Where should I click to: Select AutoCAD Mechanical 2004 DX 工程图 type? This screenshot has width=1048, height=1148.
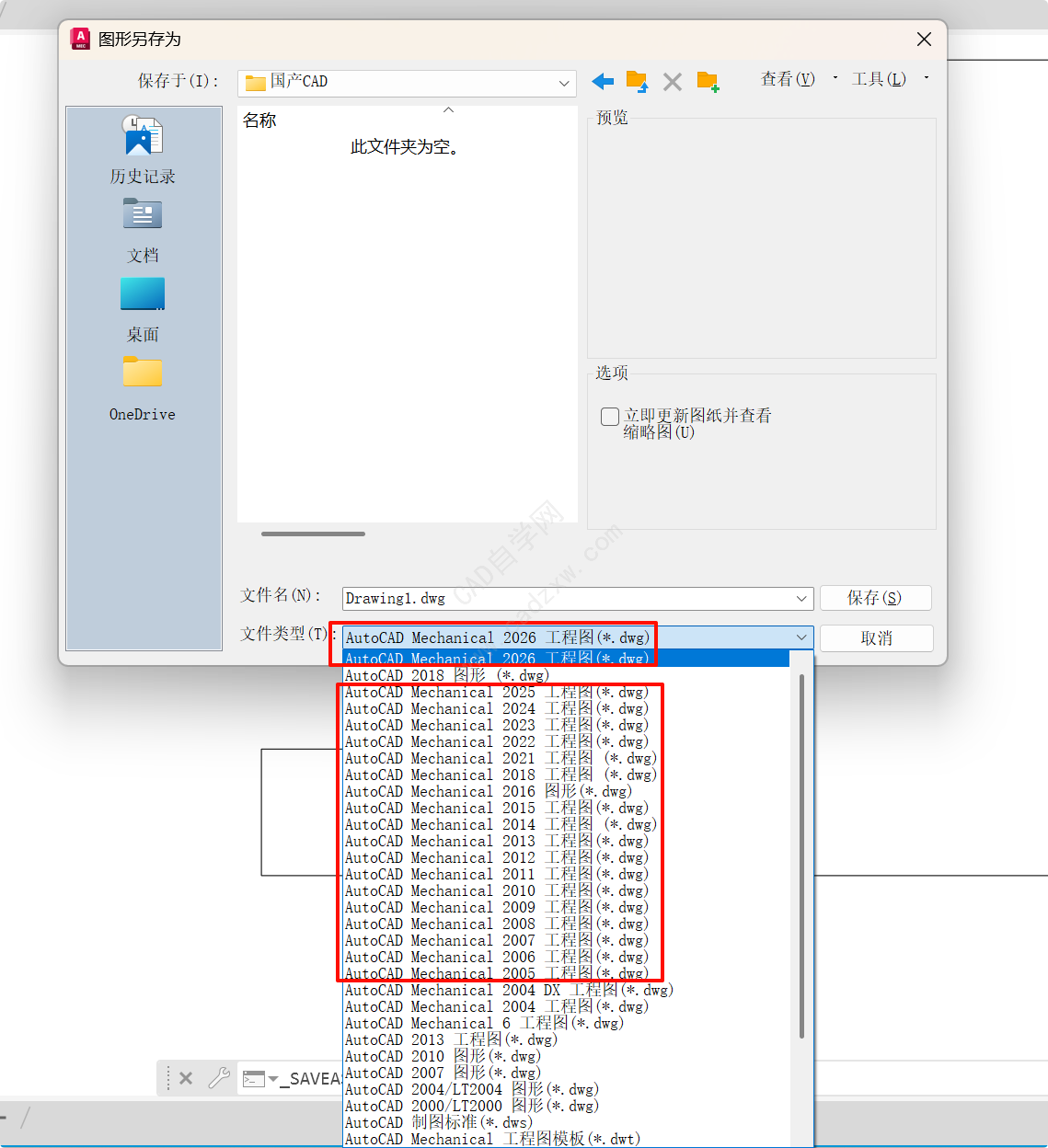click(x=566, y=990)
